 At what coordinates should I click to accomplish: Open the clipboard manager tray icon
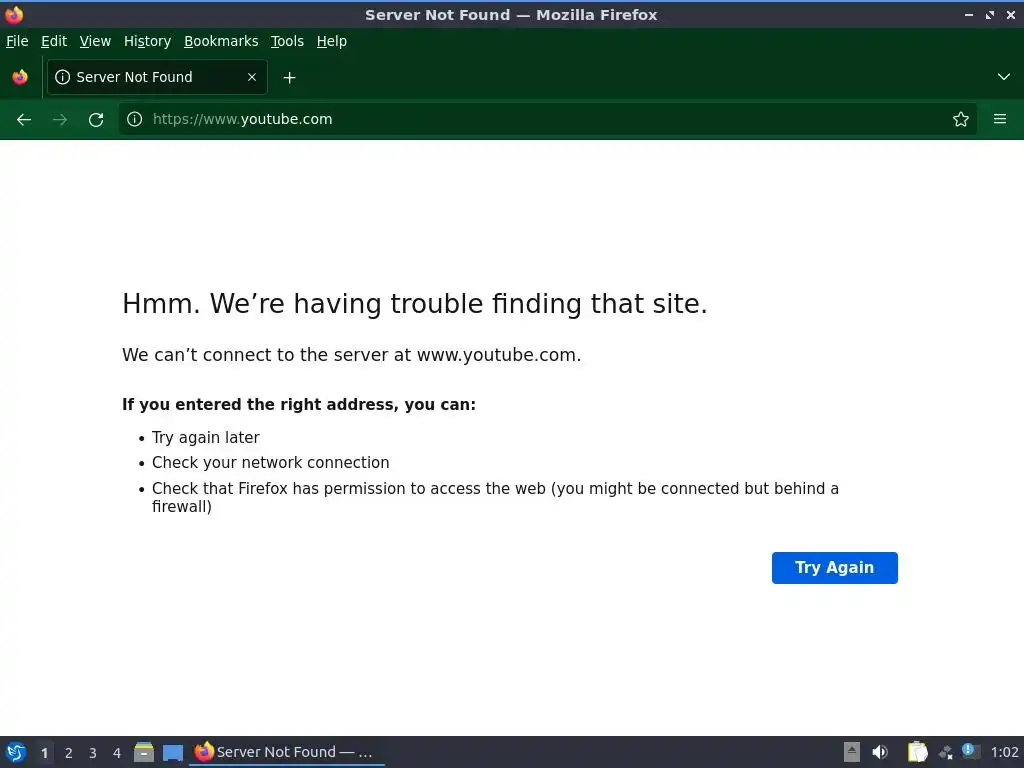click(918, 752)
